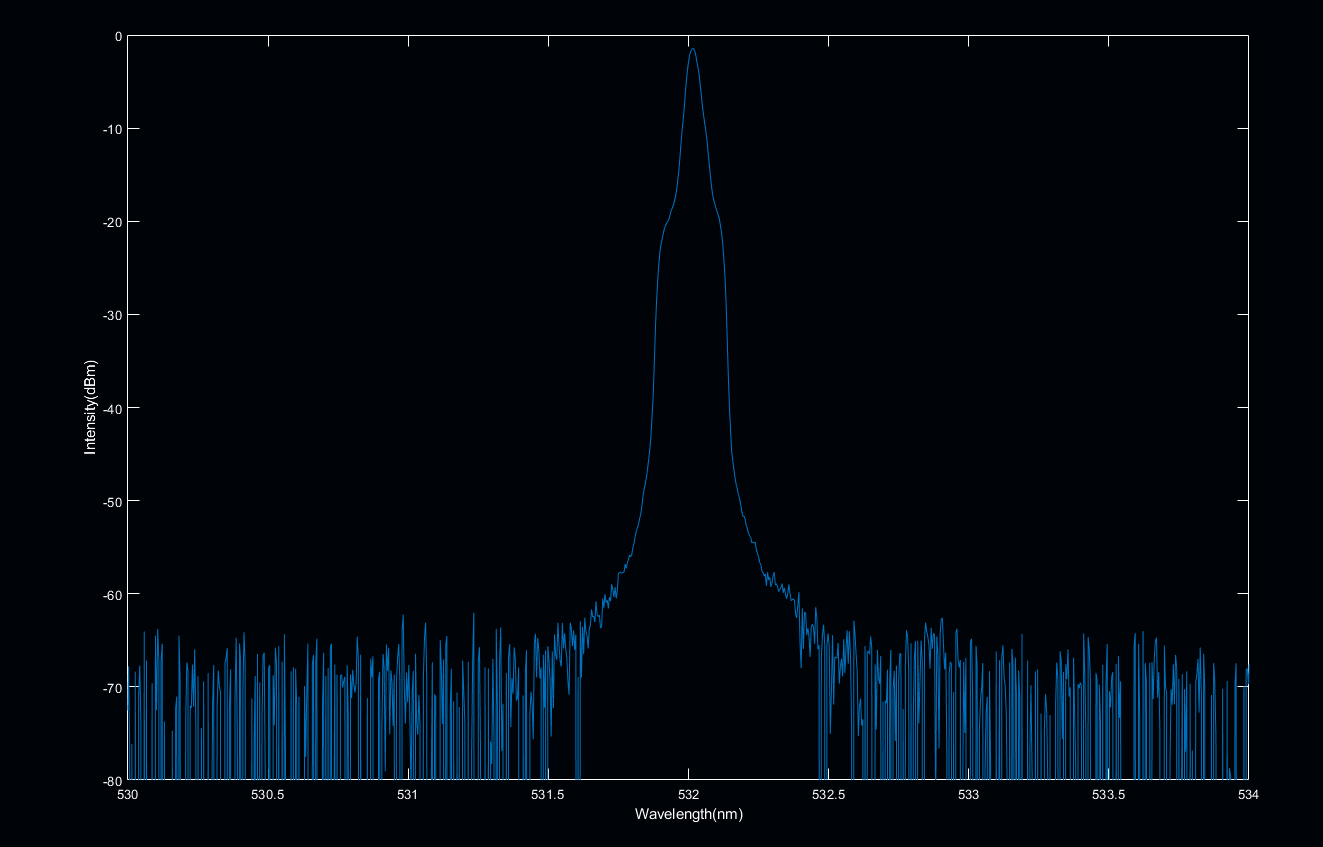Click the 0 tick label on y-axis
Screen dimensions: 1323x847
click(117, 36)
